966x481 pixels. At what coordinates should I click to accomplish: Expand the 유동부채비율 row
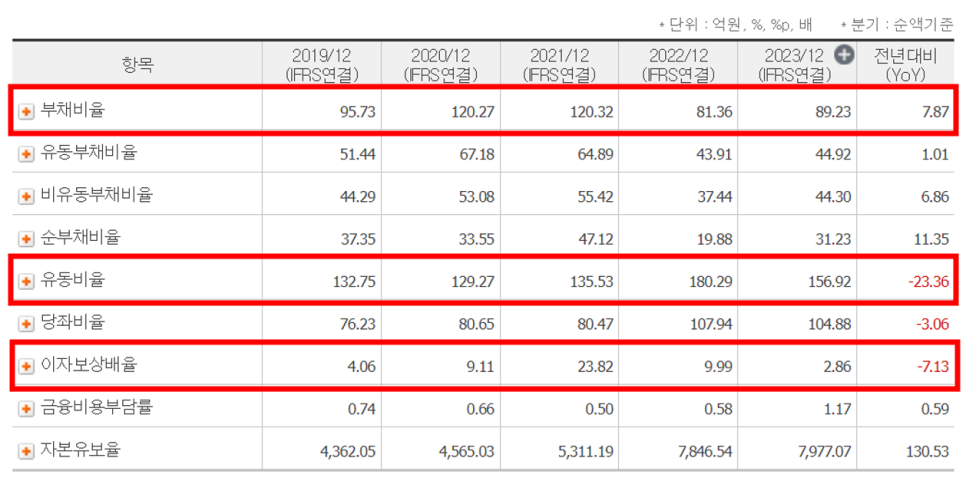point(26,154)
